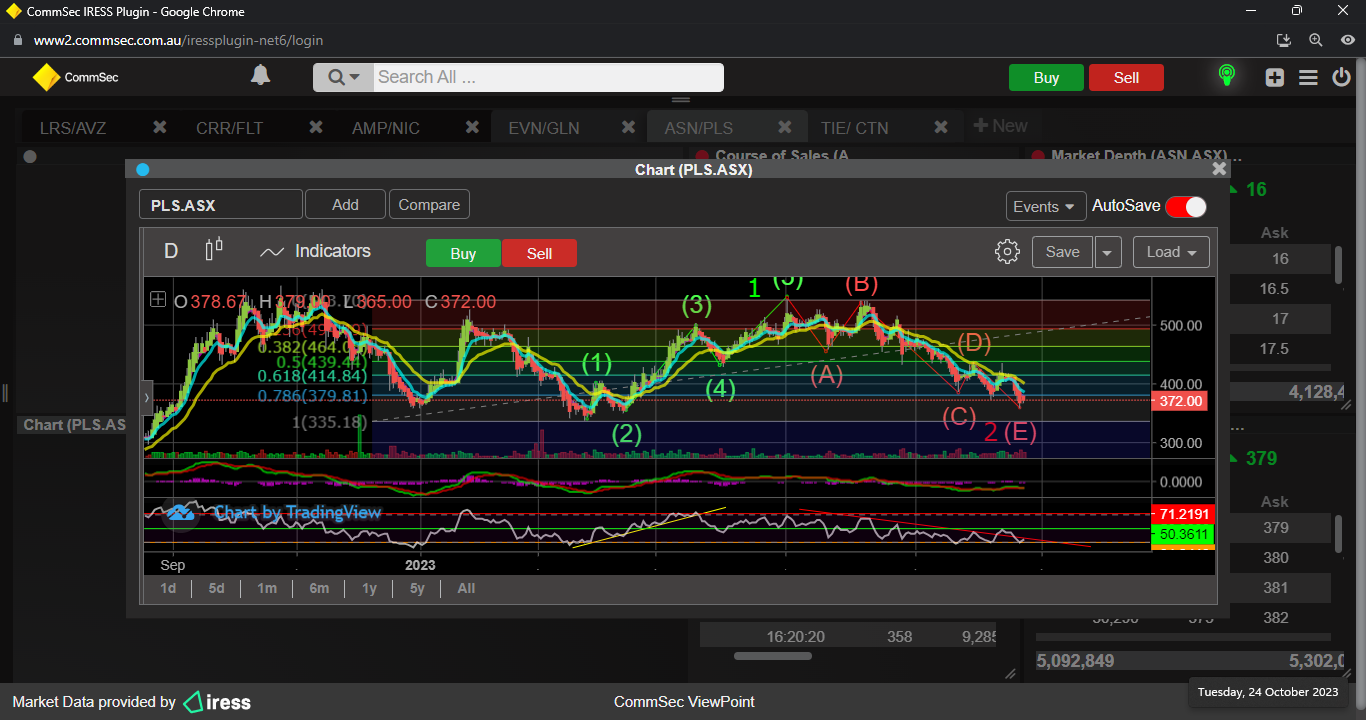
Task: Open the hamburger main menu
Action: click(x=1308, y=77)
